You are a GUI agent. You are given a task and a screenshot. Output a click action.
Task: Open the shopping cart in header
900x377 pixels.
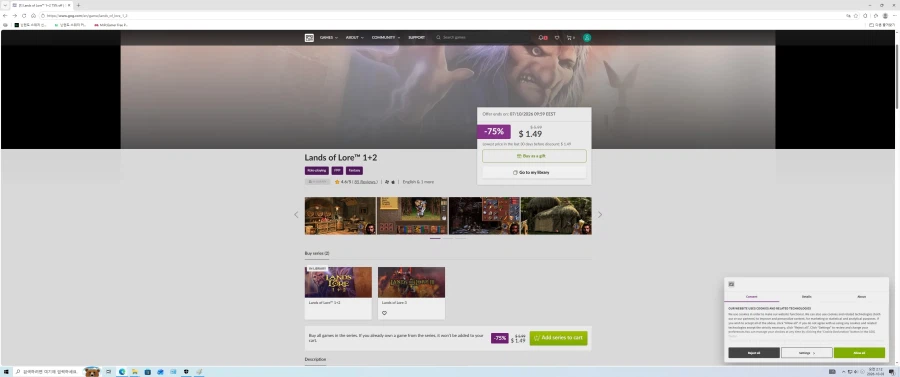click(x=569, y=38)
